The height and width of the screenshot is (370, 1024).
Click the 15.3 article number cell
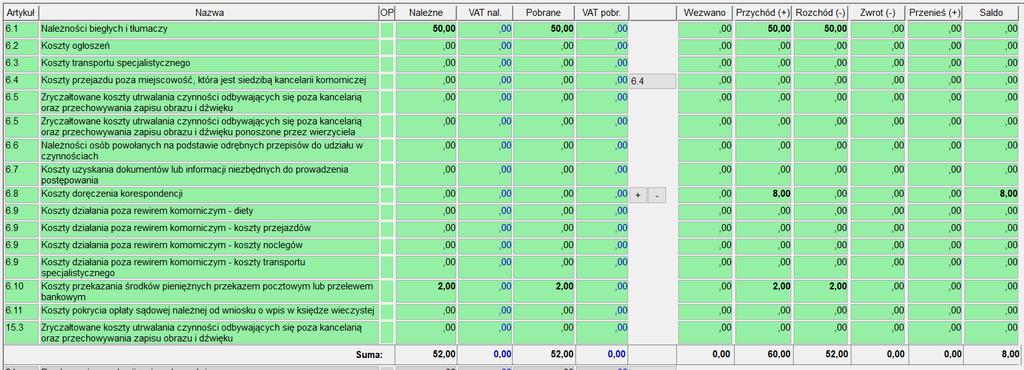[x=21, y=332]
